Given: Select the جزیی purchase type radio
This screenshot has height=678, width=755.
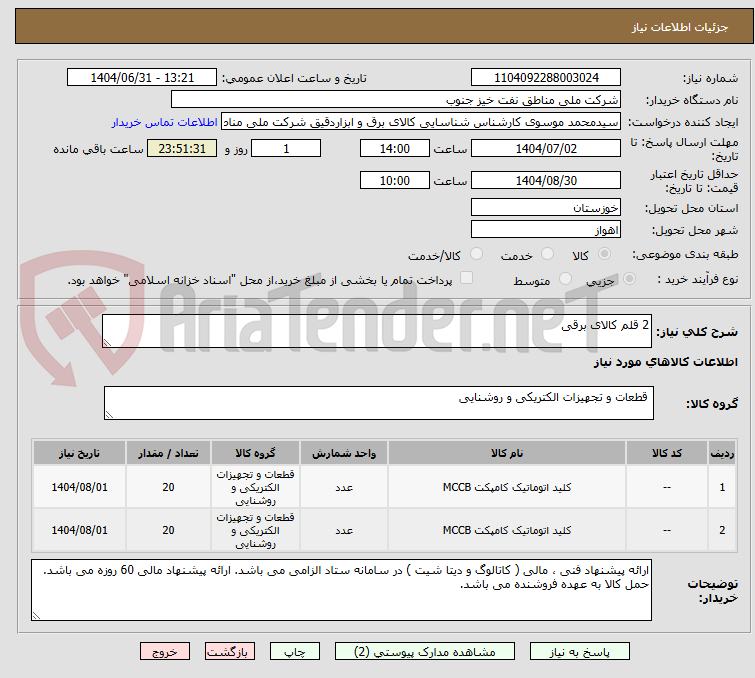Looking at the screenshot, I should (x=629, y=279).
